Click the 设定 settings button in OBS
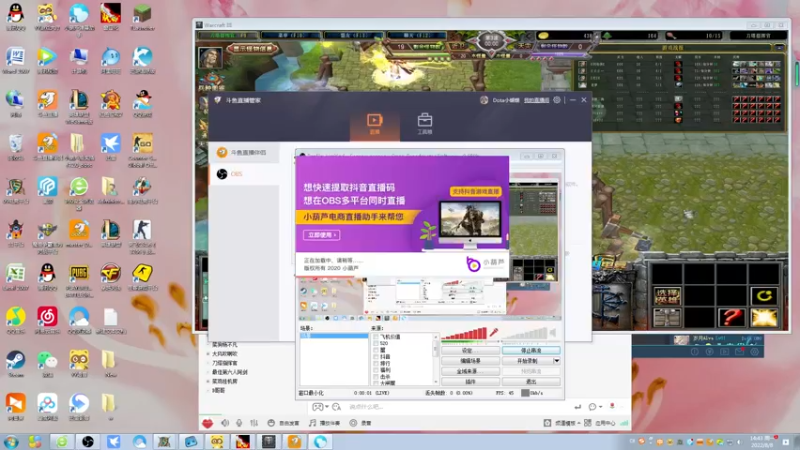 click(470, 351)
